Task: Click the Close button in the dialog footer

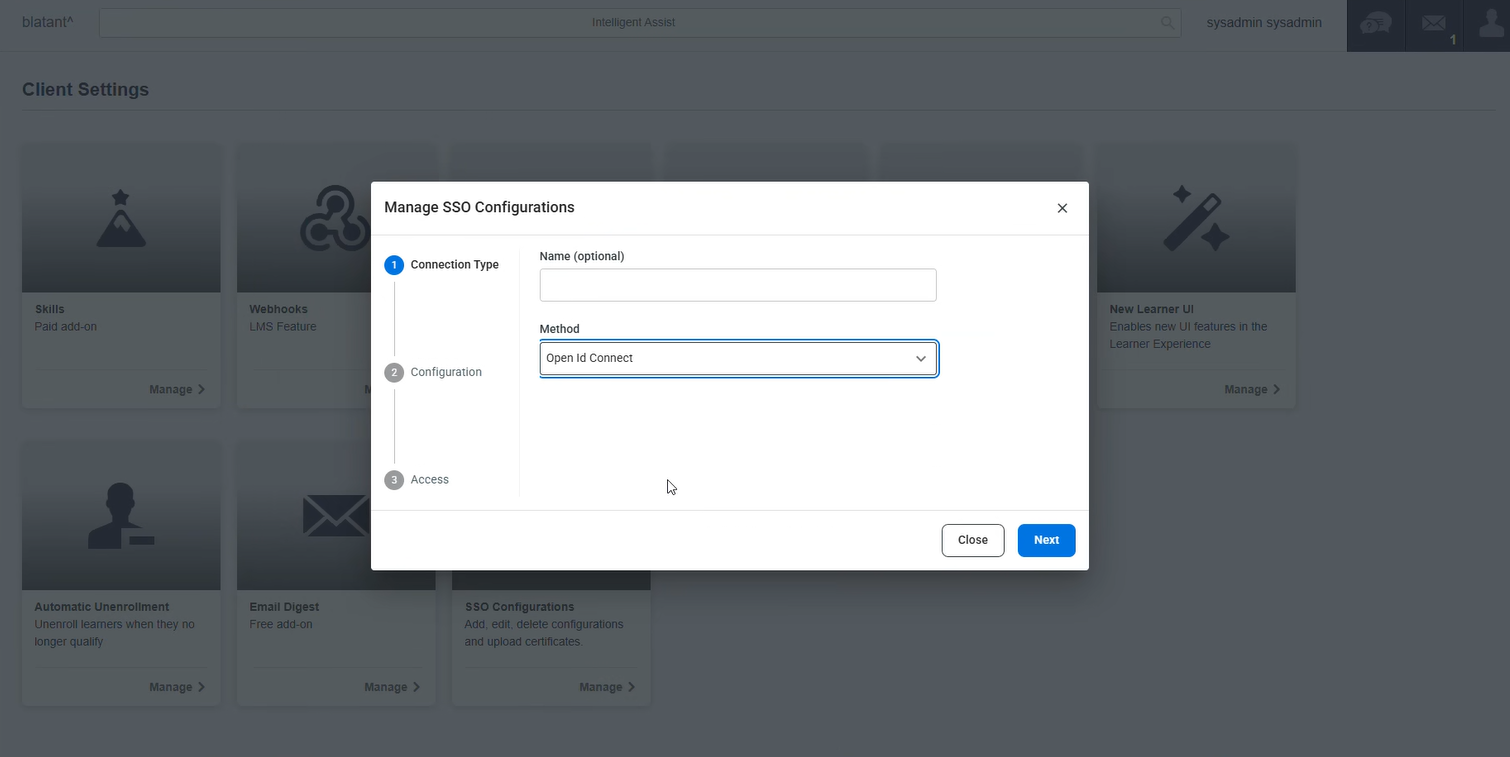Action: click(973, 540)
